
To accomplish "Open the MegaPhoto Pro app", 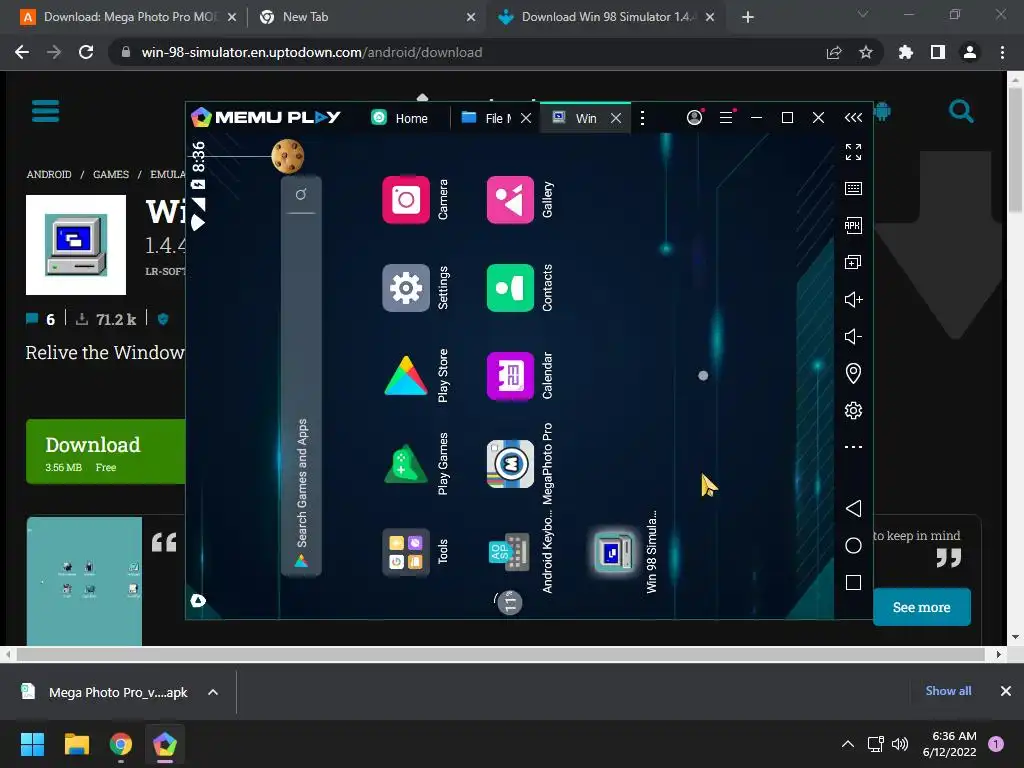I will point(510,464).
